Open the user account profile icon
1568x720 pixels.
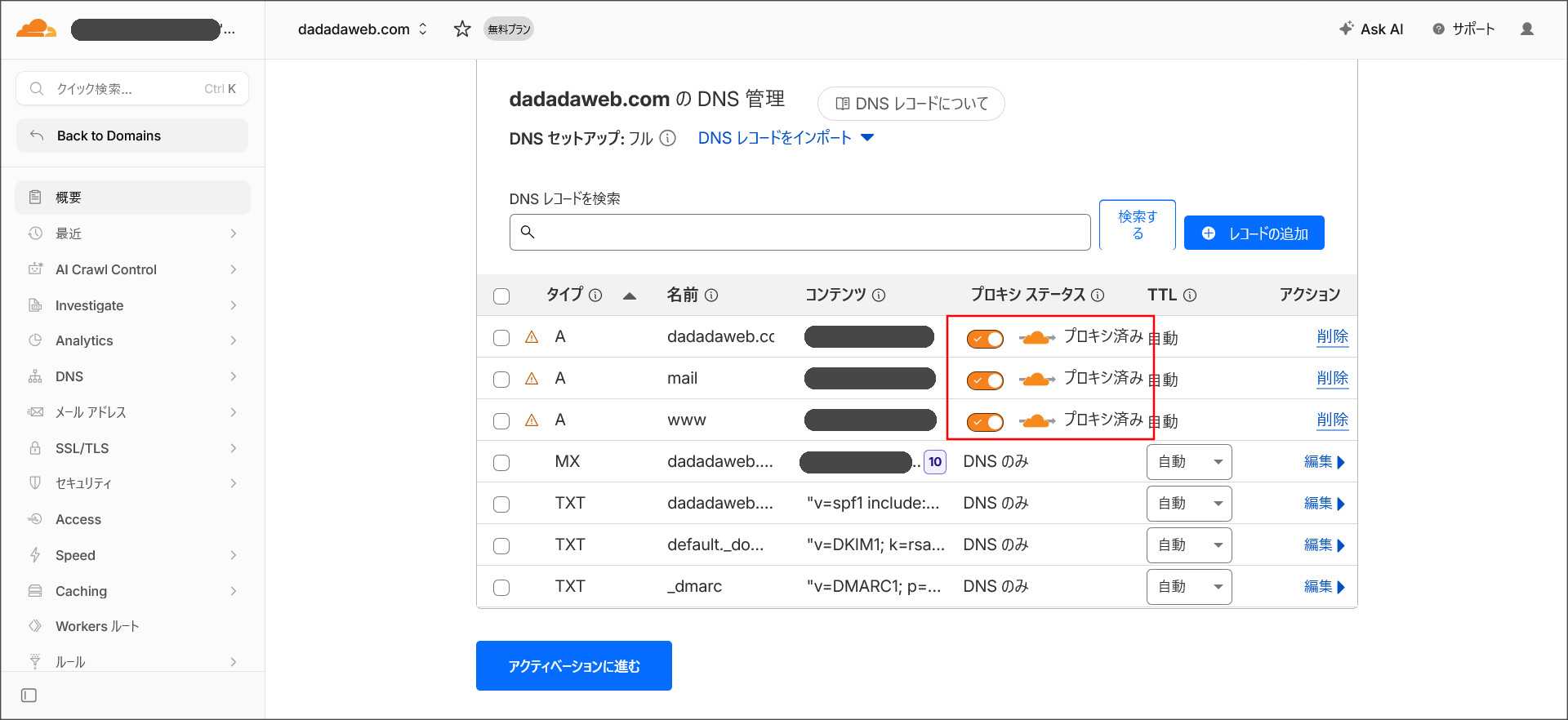[1526, 29]
